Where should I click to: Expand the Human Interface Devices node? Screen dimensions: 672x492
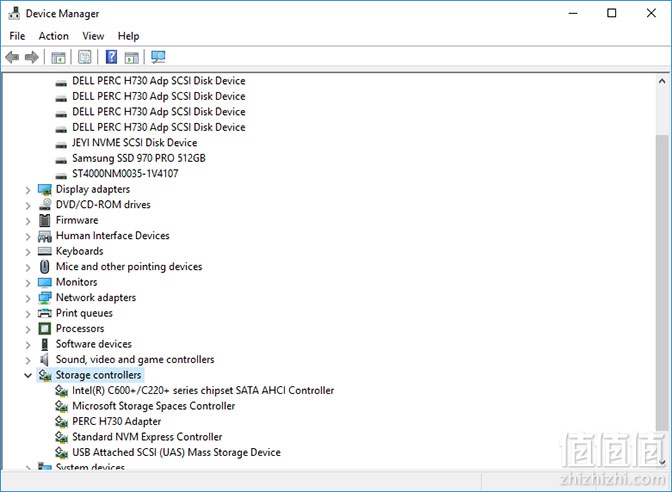point(28,236)
